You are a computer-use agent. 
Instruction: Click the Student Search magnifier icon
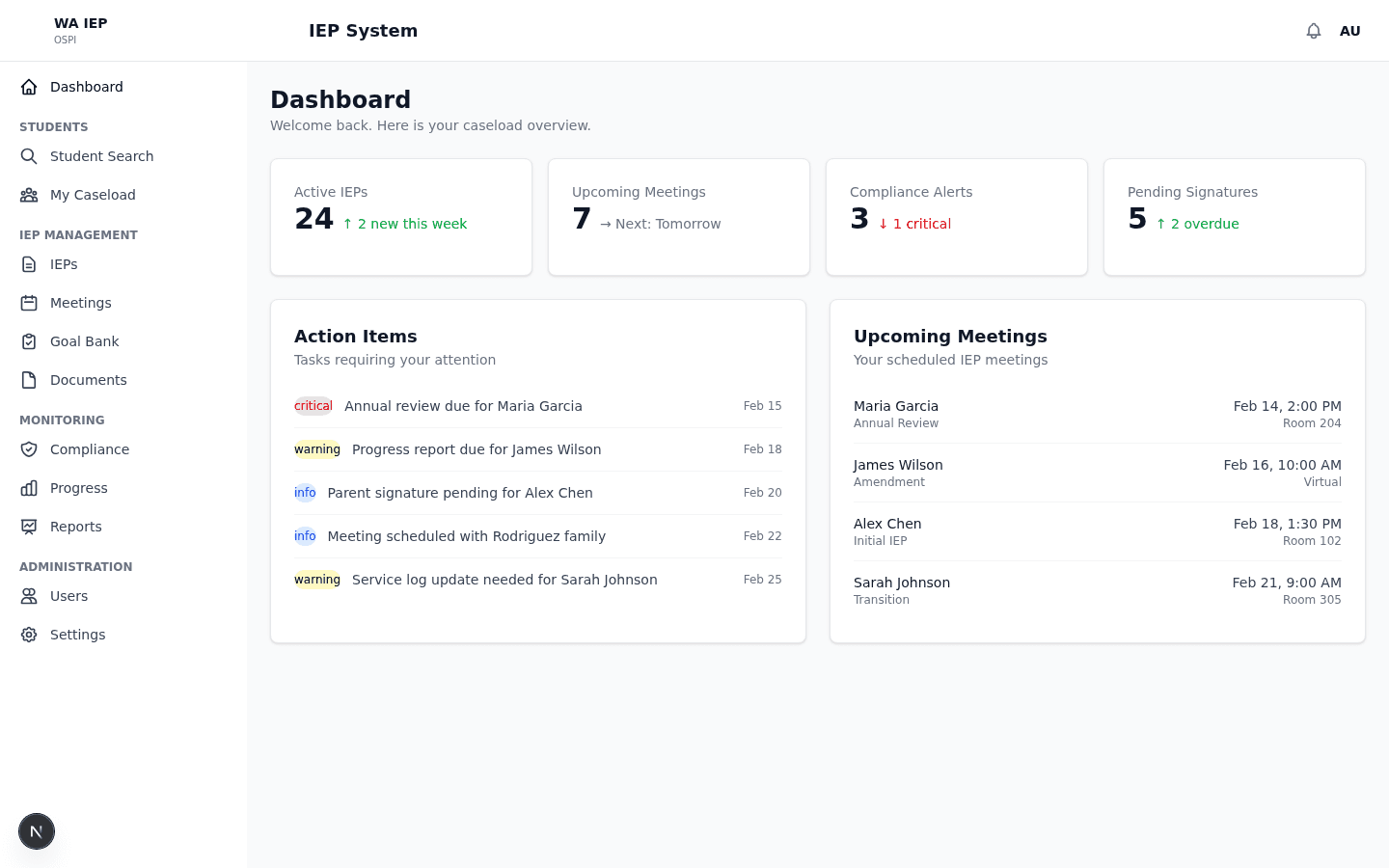pyautogui.click(x=29, y=155)
